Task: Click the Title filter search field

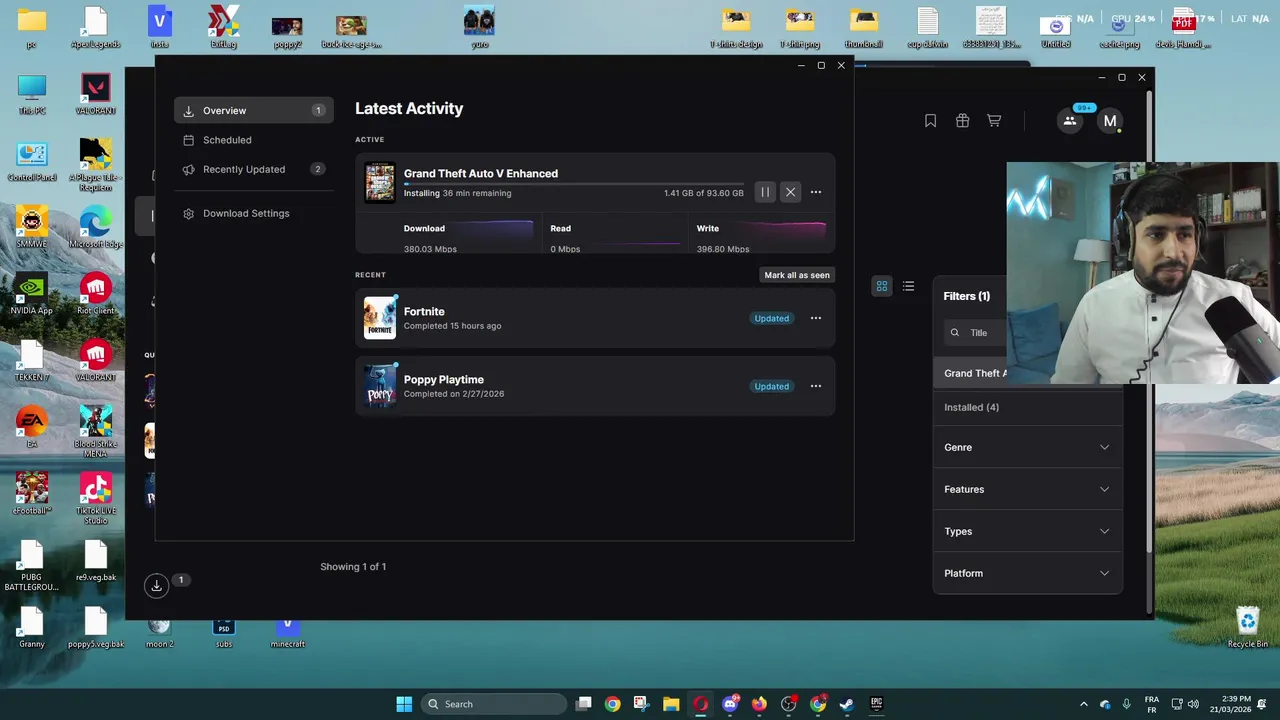Action: pos(976,333)
